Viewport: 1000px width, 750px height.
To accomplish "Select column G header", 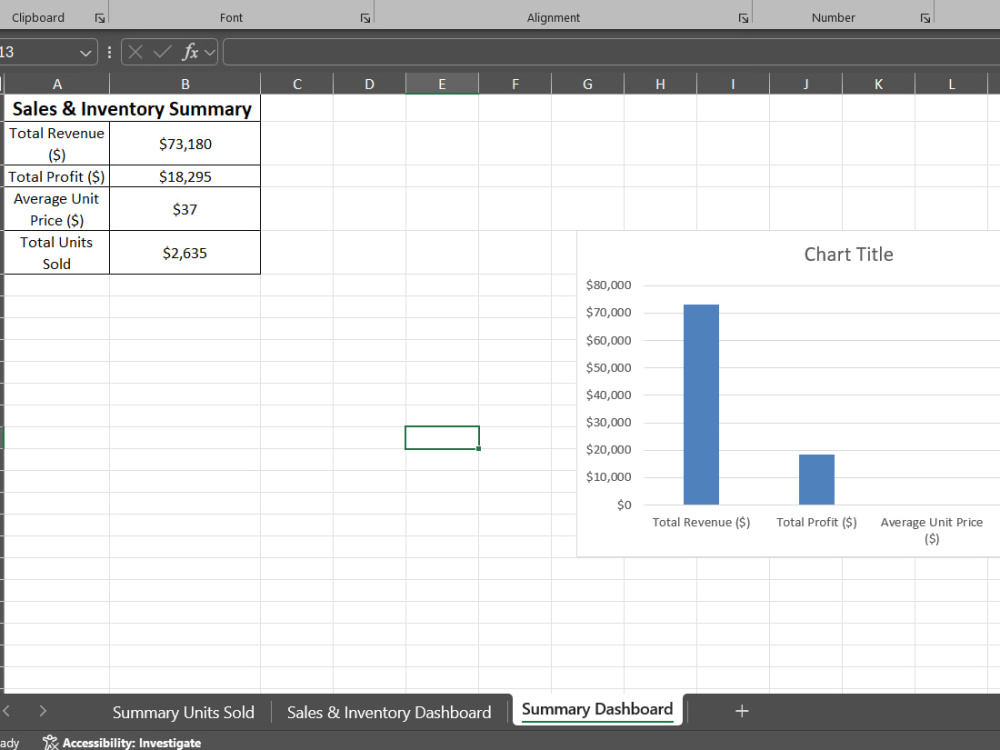I will [x=587, y=84].
